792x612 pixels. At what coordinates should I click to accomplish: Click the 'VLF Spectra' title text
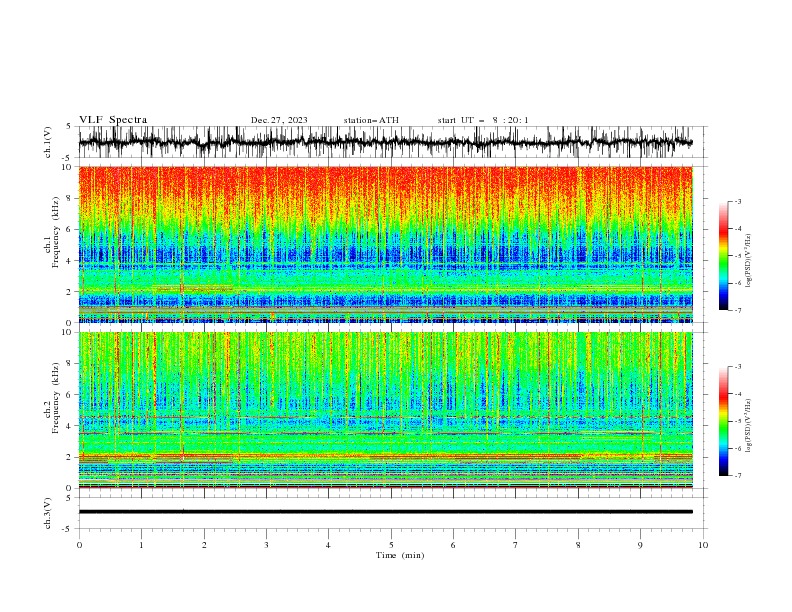(x=113, y=120)
